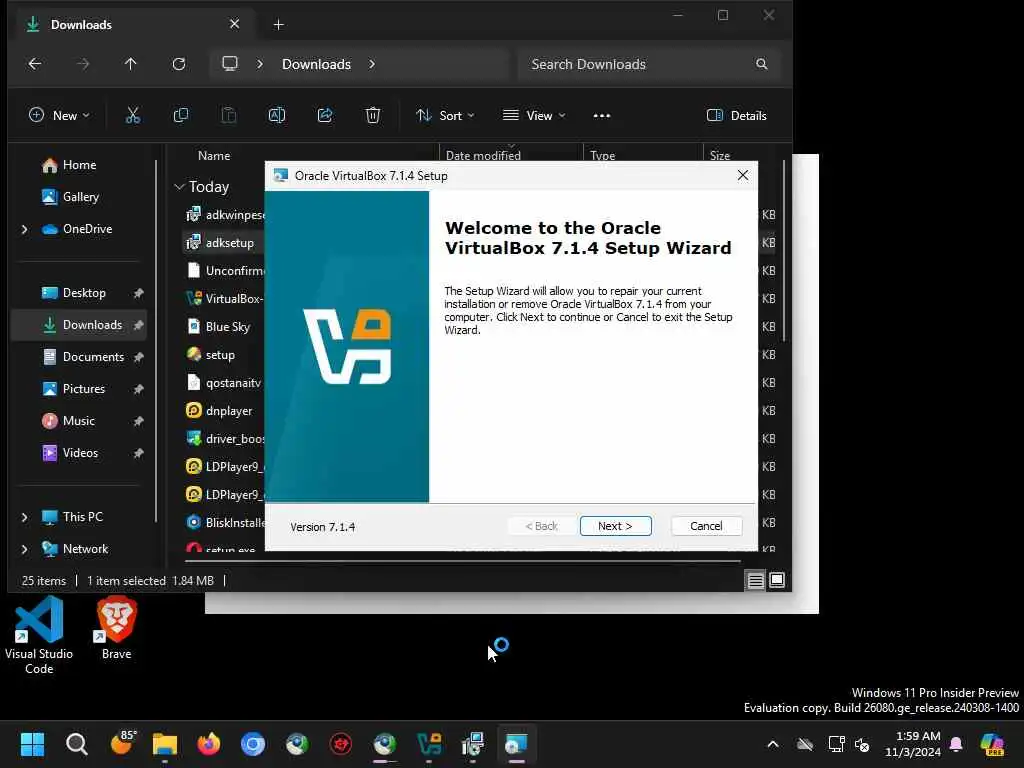This screenshot has height=768, width=1024.
Task: Open the New menu in File Explorer
Action: coord(59,116)
